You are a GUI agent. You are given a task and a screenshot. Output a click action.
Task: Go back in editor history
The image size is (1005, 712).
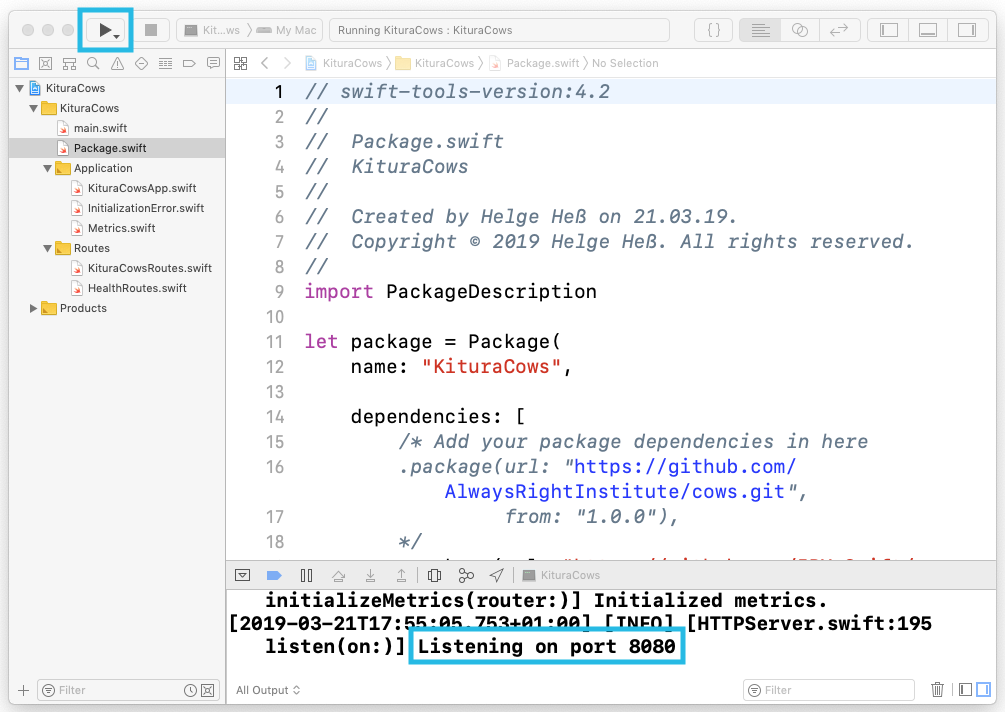click(265, 63)
